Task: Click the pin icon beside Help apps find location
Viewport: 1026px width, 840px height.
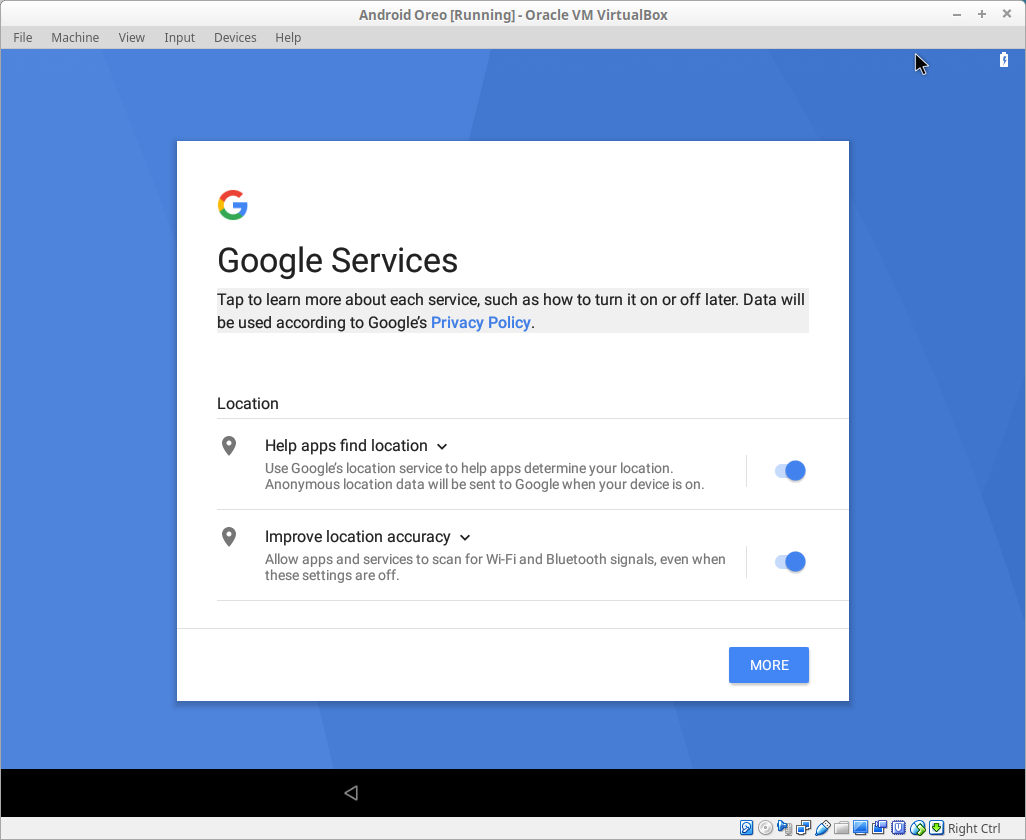Action: point(229,446)
